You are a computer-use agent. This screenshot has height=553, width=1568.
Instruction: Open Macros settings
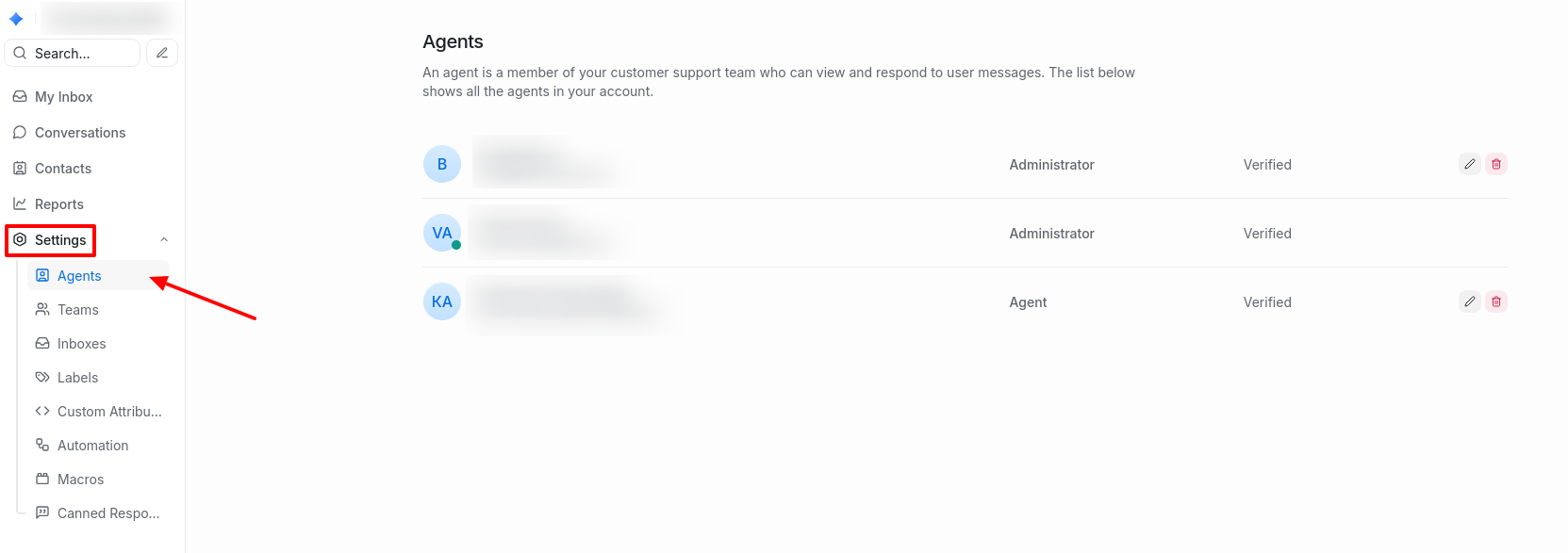point(80,480)
